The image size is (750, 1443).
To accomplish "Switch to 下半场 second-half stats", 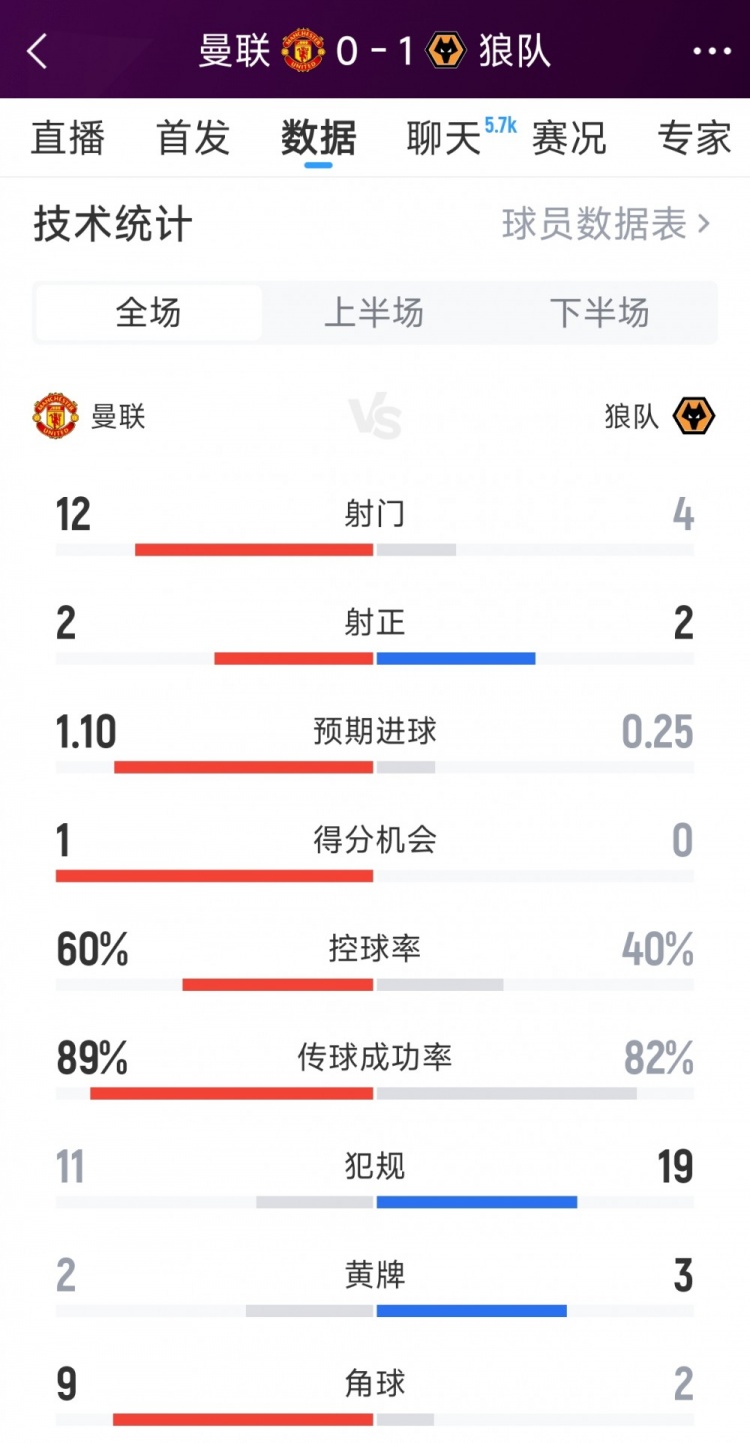I will click(599, 313).
